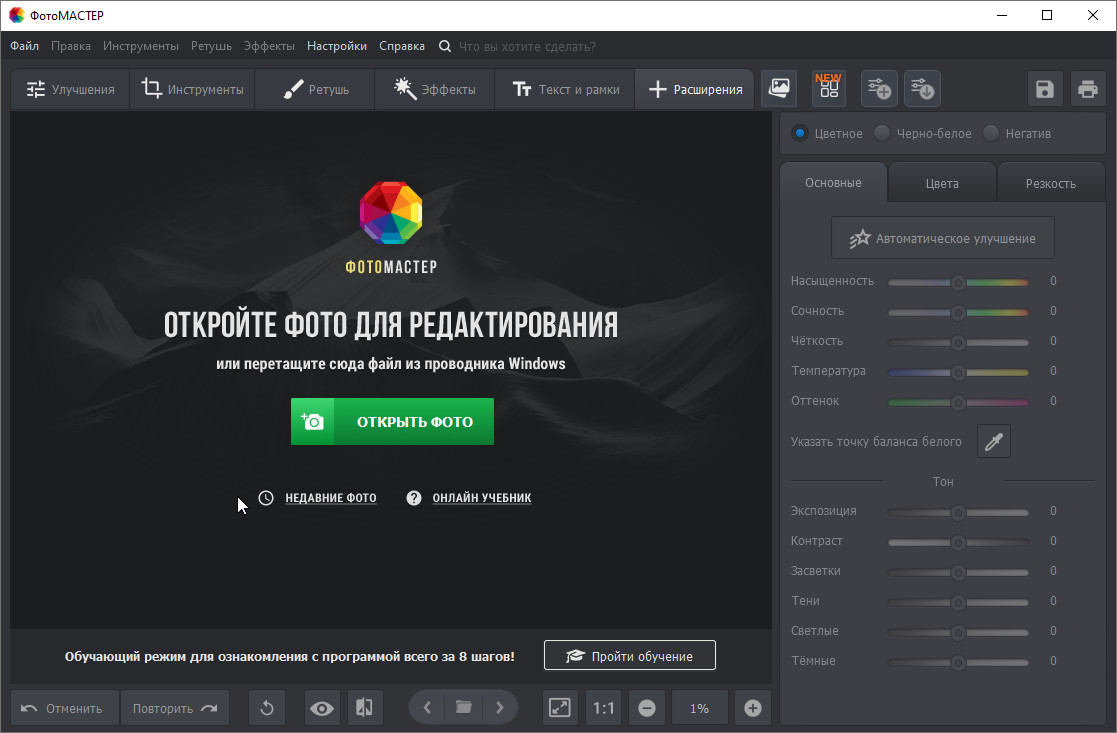Zoom out with the minus icon
This screenshot has height=733, width=1117.
coord(647,708)
